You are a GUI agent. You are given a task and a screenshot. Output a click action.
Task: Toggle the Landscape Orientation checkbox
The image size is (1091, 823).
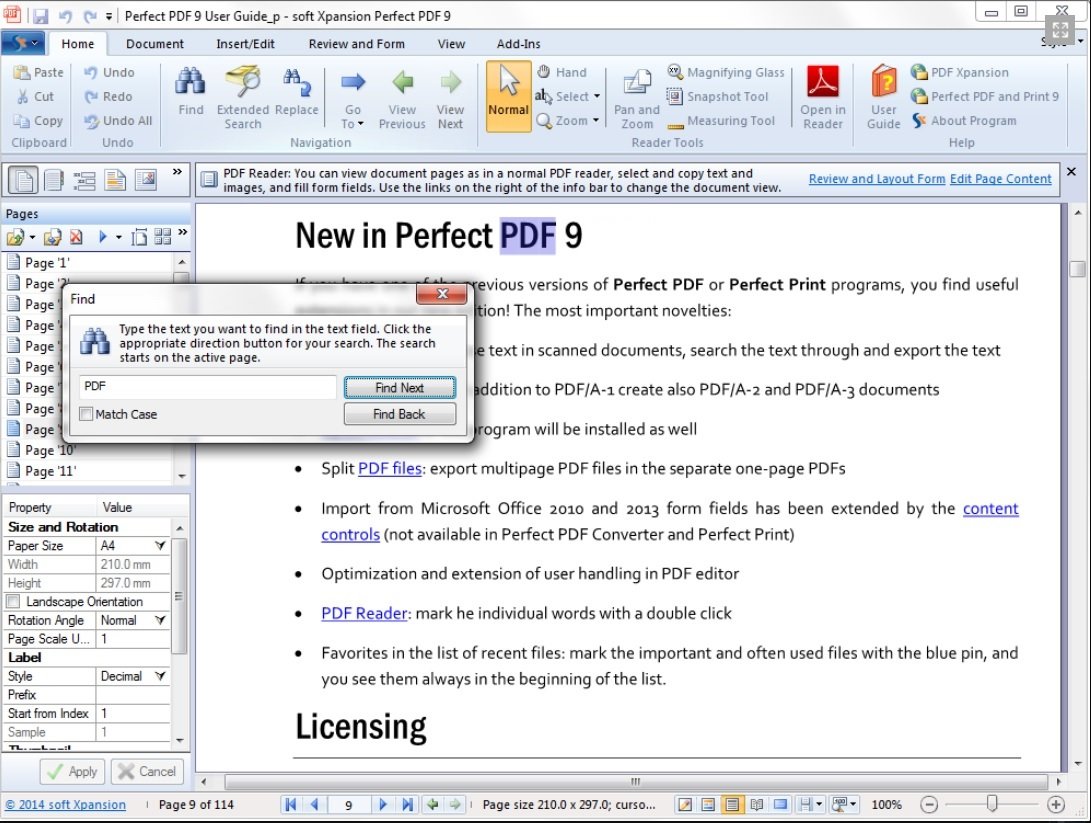pyautogui.click(x=14, y=602)
